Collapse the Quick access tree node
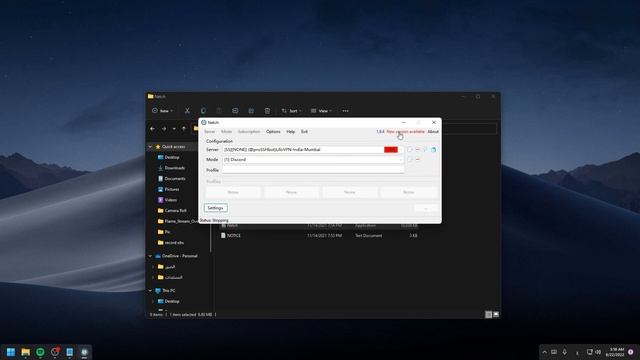Viewport: 640px width, 360px height. [x=151, y=147]
